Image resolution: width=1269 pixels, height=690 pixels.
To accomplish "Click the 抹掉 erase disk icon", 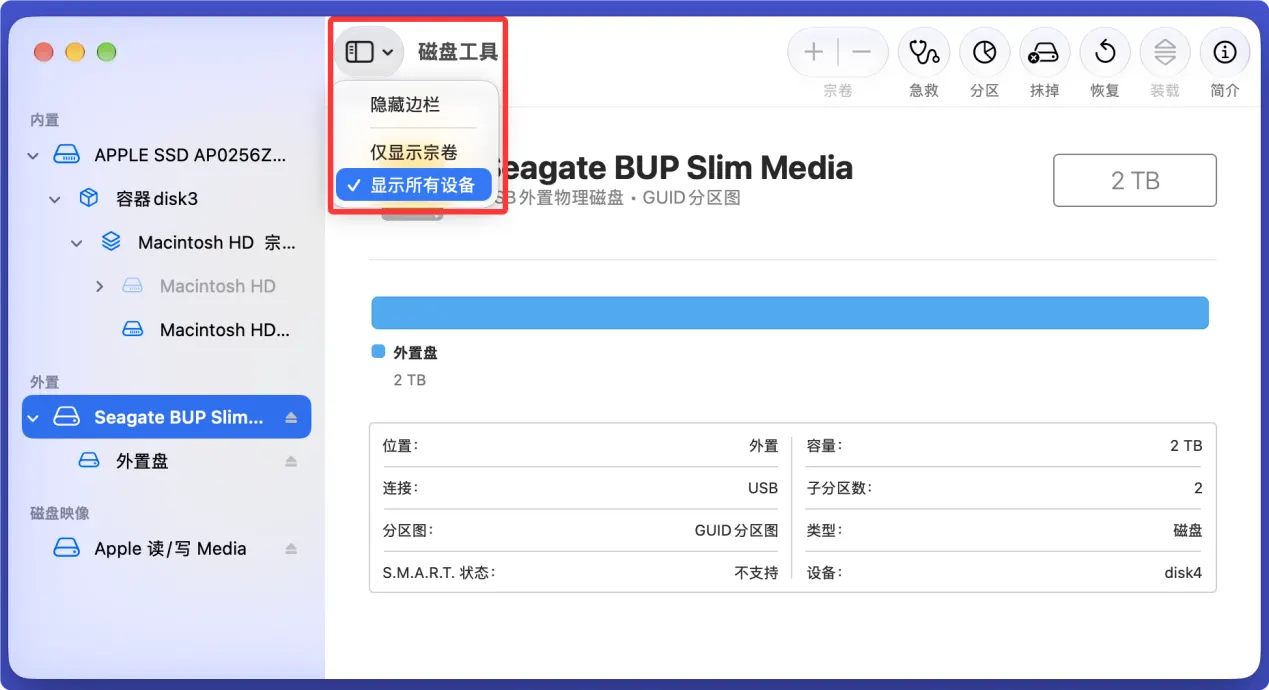I will point(1044,52).
